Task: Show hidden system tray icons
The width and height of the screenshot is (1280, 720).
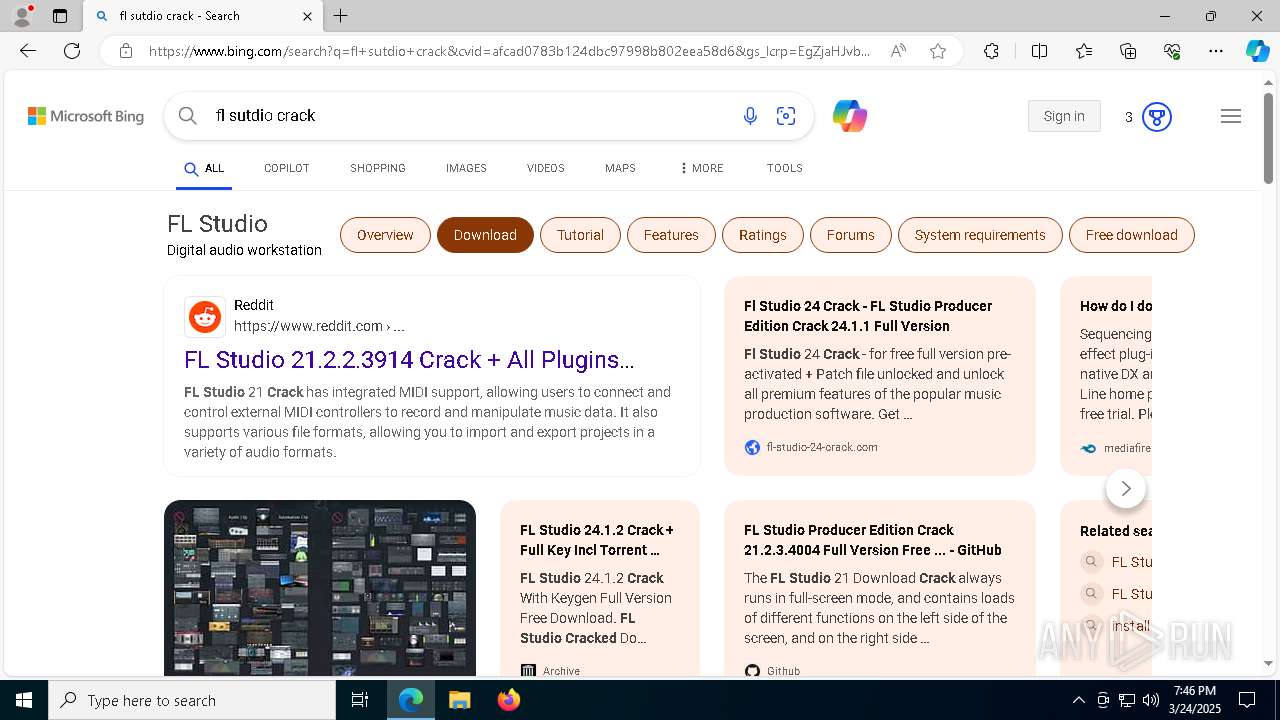Action: (x=1078, y=700)
